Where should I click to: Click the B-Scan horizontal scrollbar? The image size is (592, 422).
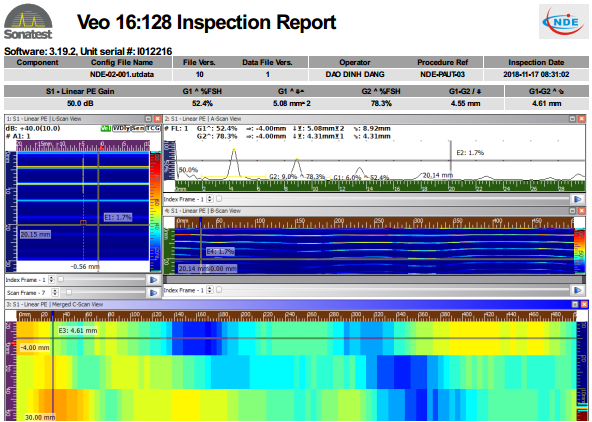374,279
